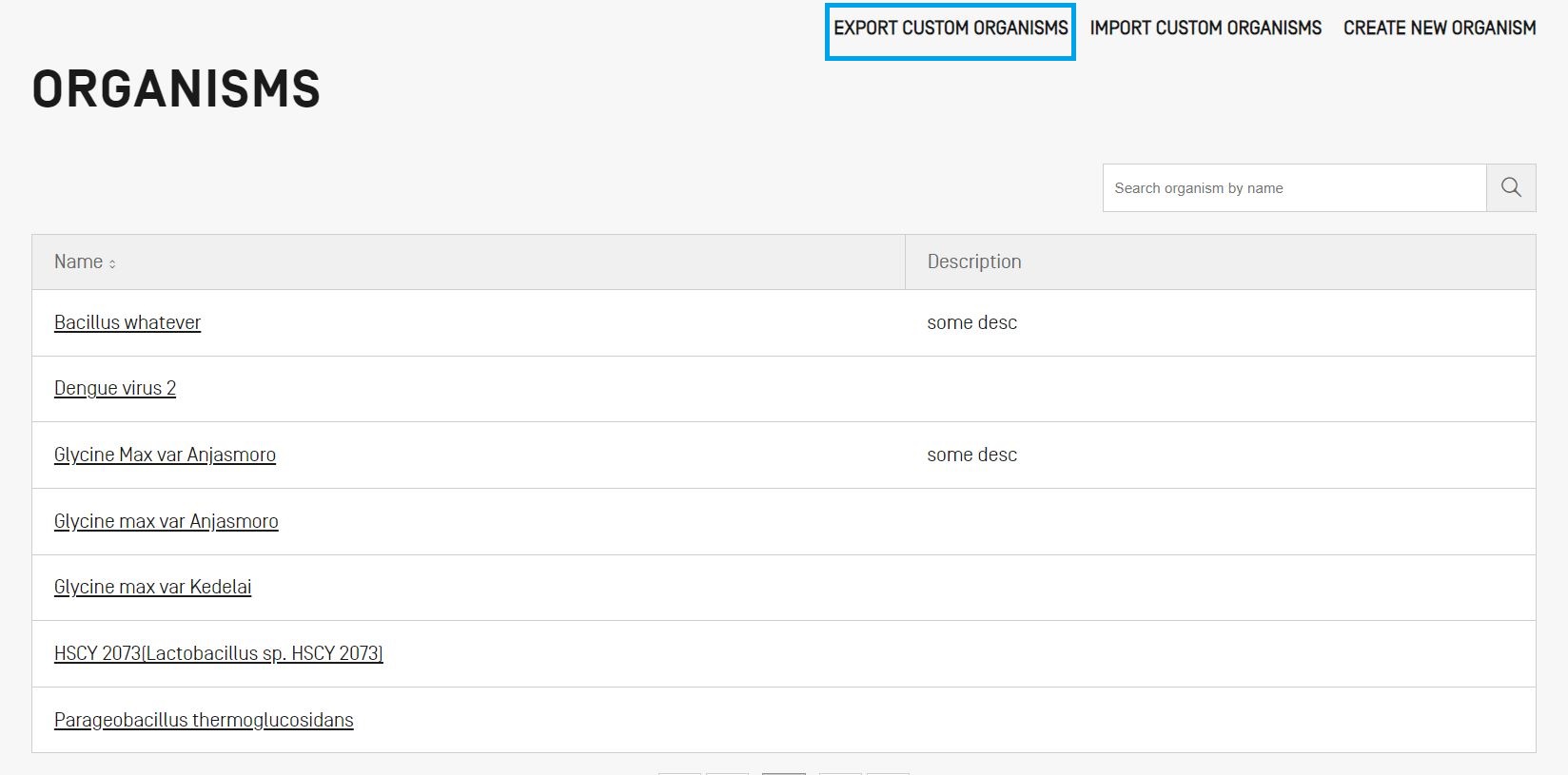Click the search magnifier icon
This screenshot has width=1568, height=775.
click(1511, 187)
